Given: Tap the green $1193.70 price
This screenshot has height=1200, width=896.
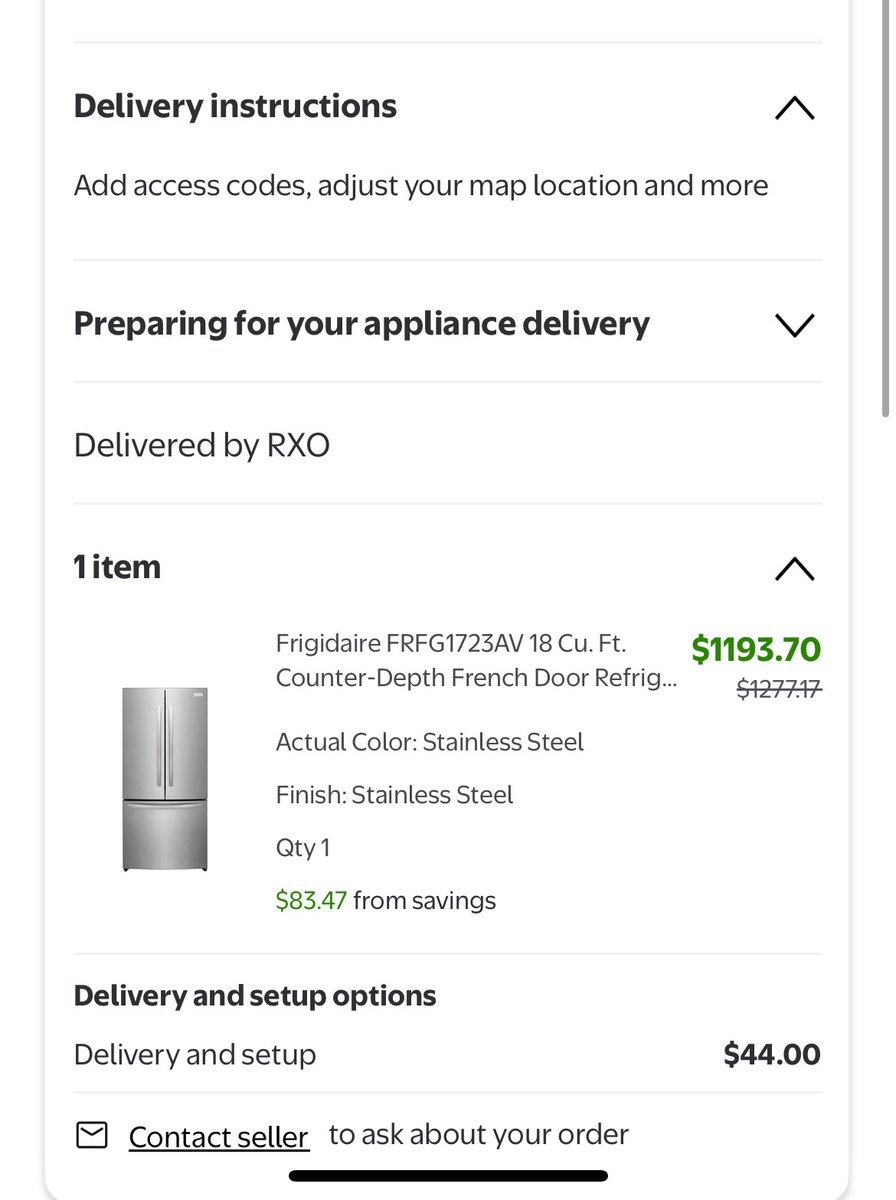Looking at the screenshot, I should [x=756, y=650].
